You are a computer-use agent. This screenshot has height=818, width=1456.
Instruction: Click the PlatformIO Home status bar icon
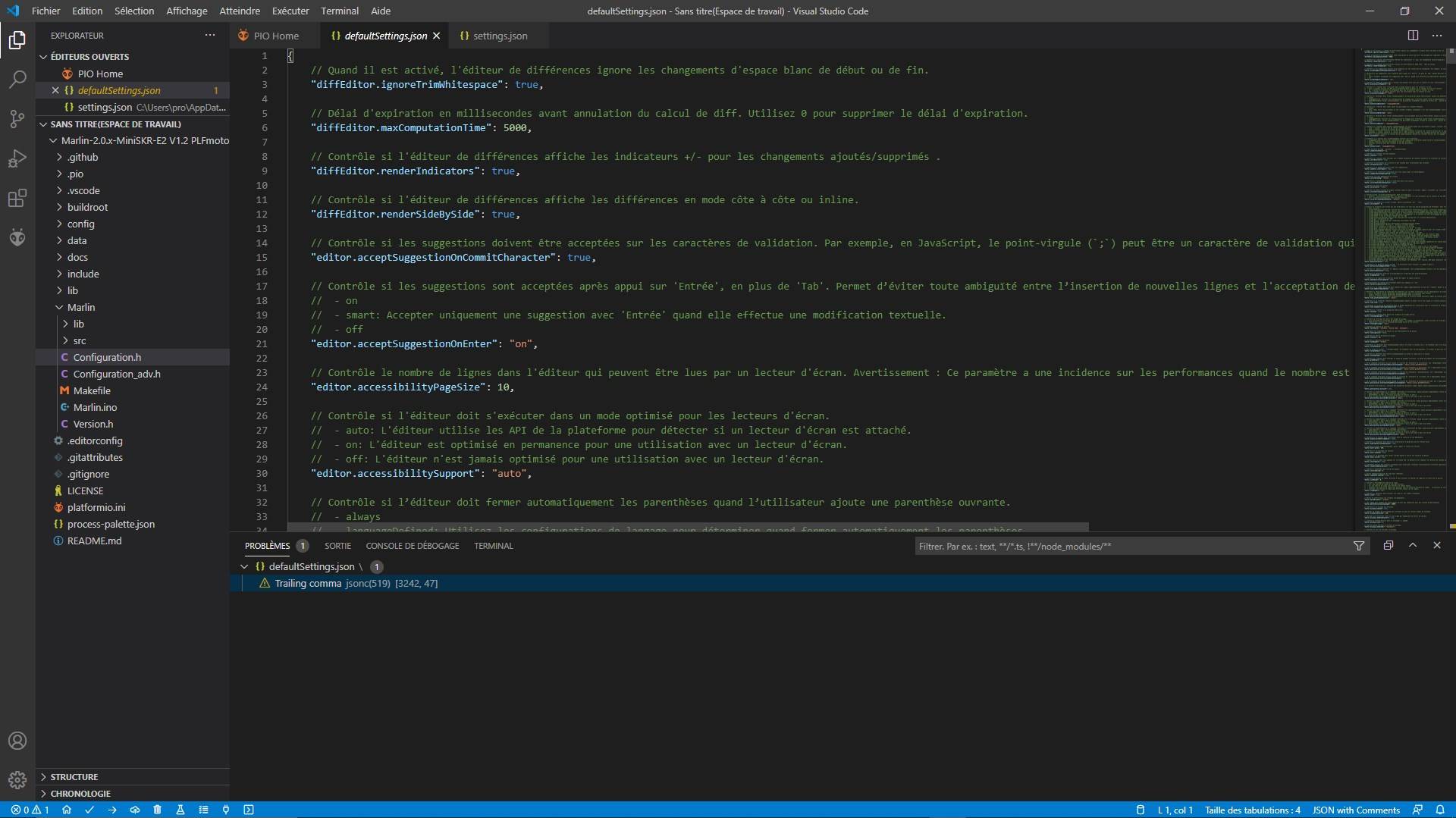[67, 810]
